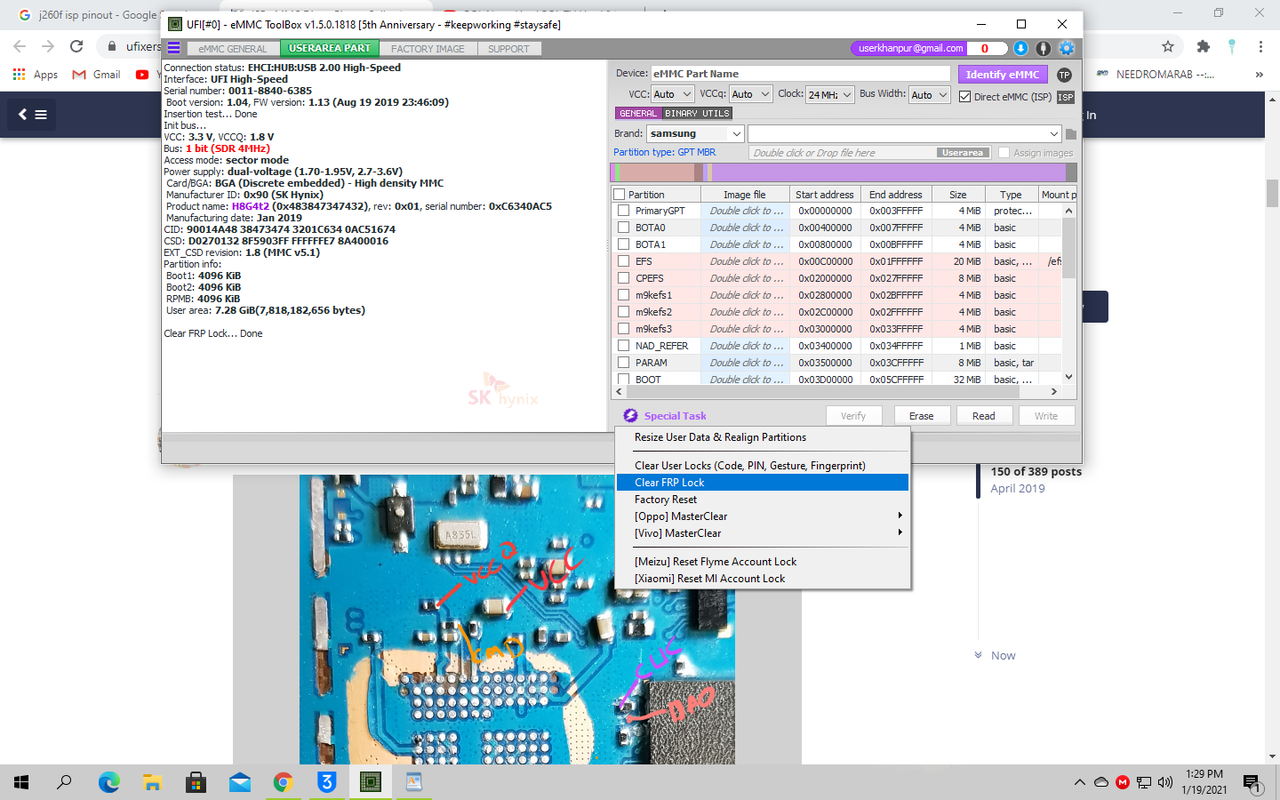This screenshot has height=800, width=1280.
Task: Choose Factory Reset from the Special Task menu
Action: pyautogui.click(x=762, y=499)
